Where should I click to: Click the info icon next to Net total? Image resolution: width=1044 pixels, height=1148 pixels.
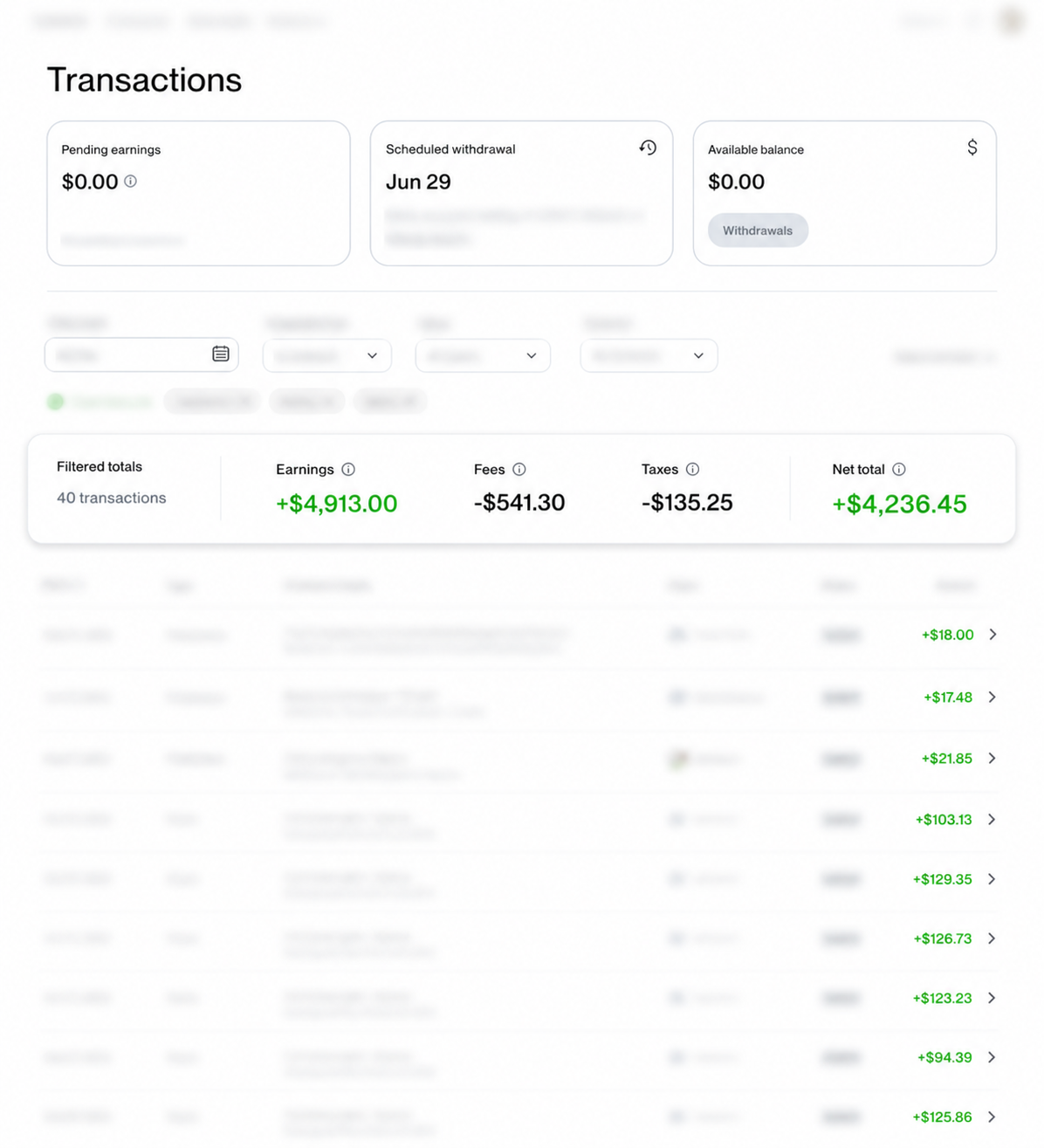pyautogui.click(x=899, y=470)
